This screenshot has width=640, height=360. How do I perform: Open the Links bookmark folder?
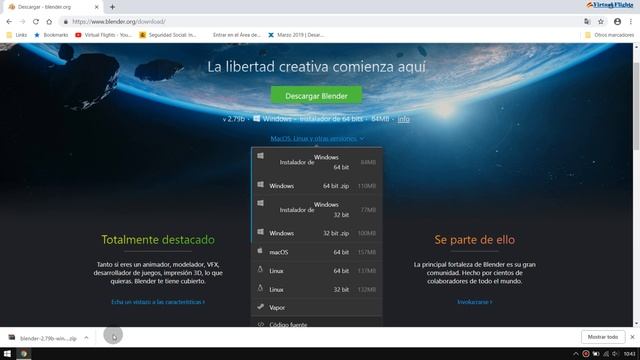click(x=17, y=35)
